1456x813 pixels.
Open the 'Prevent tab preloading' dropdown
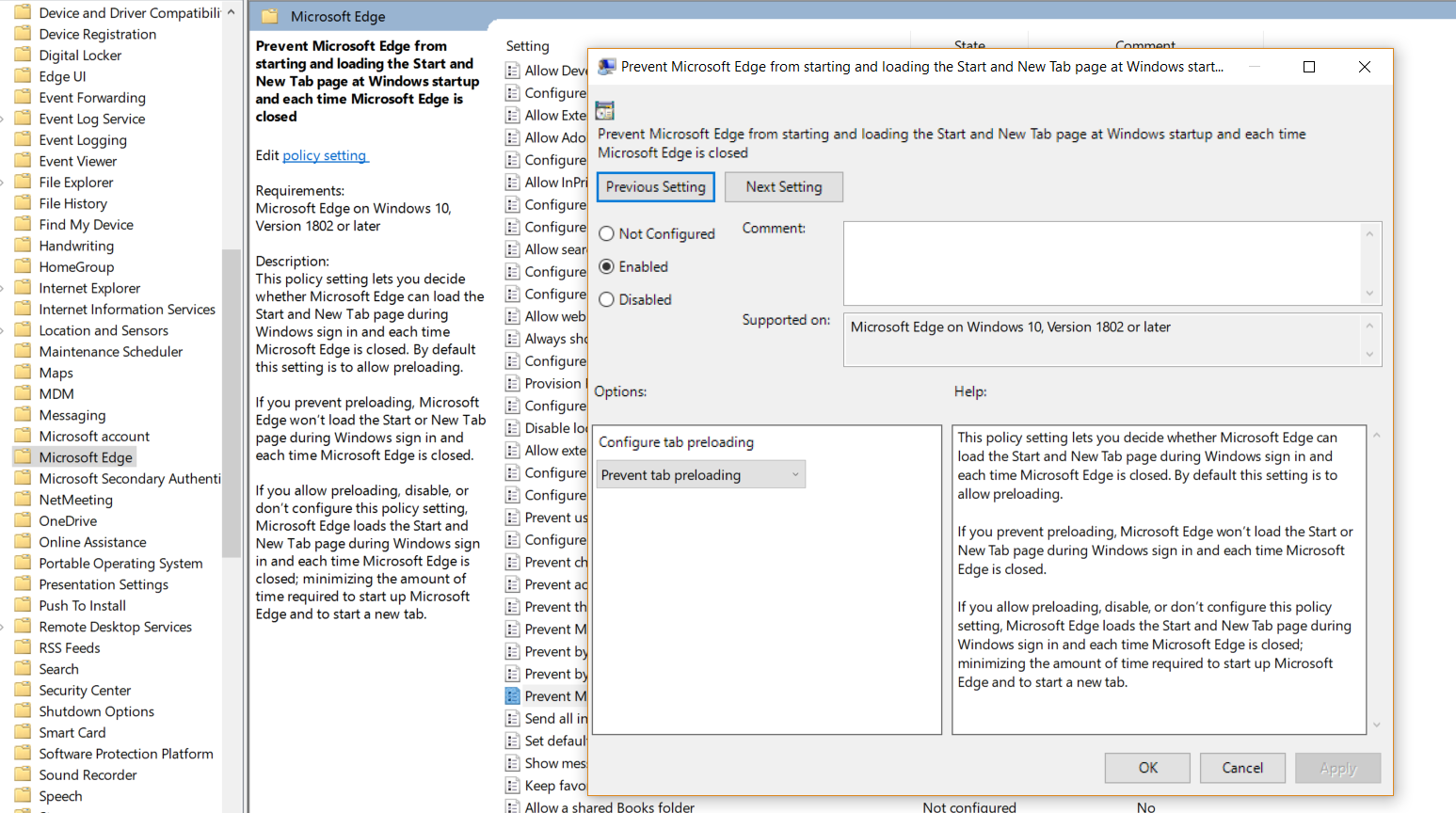(701, 475)
